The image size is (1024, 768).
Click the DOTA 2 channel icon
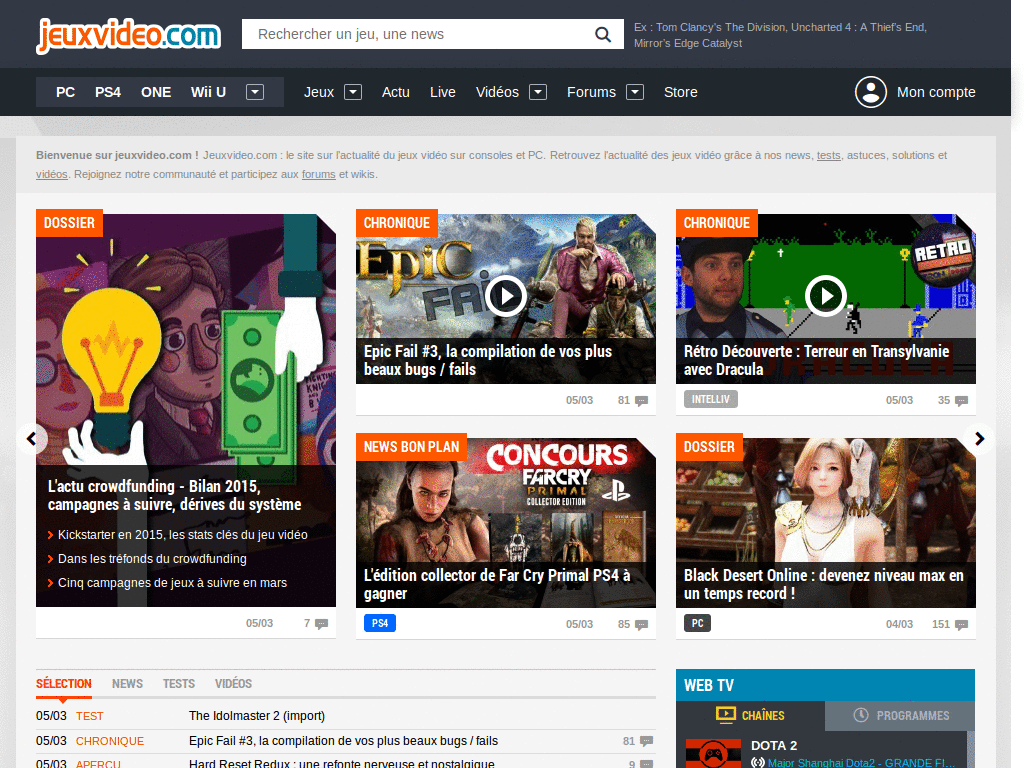(x=712, y=753)
